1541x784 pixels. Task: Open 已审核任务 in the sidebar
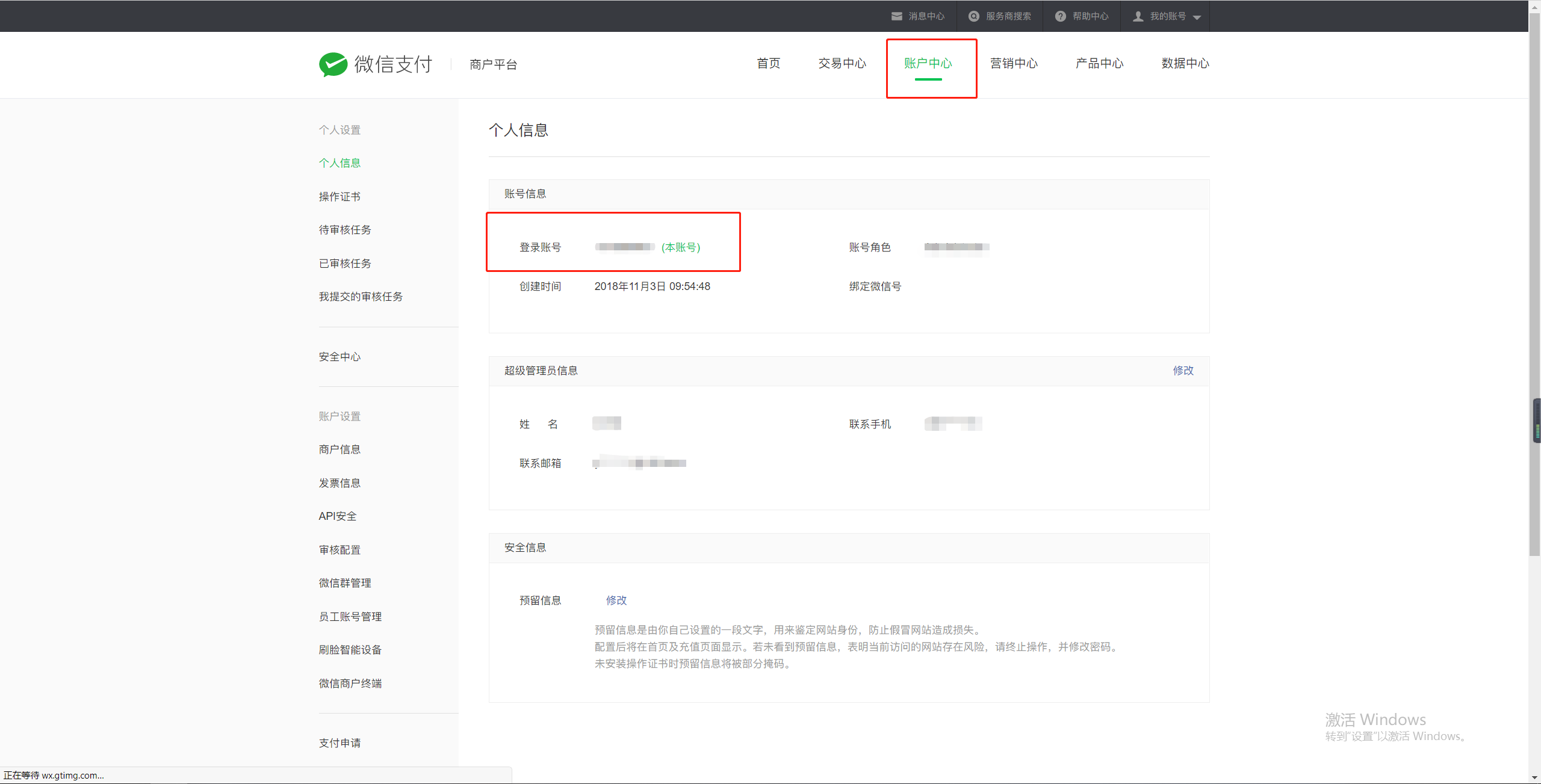345,264
